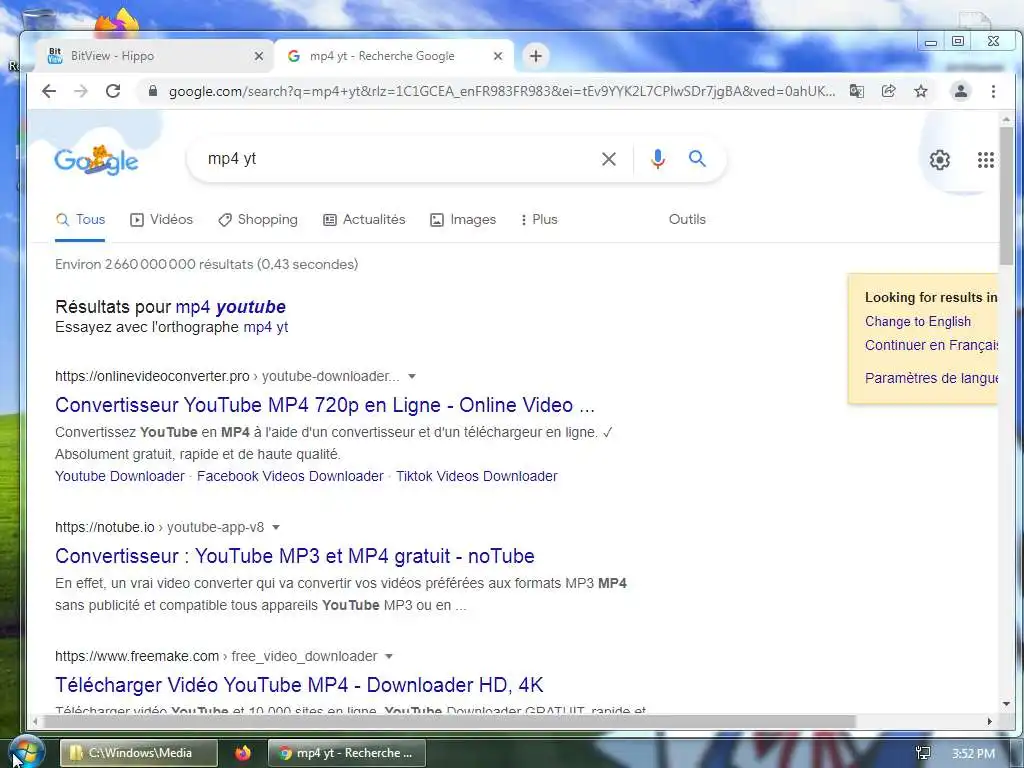This screenshot has width=1024, height=768.
Task: Open a new browser tab
Action: click(536, 56)
